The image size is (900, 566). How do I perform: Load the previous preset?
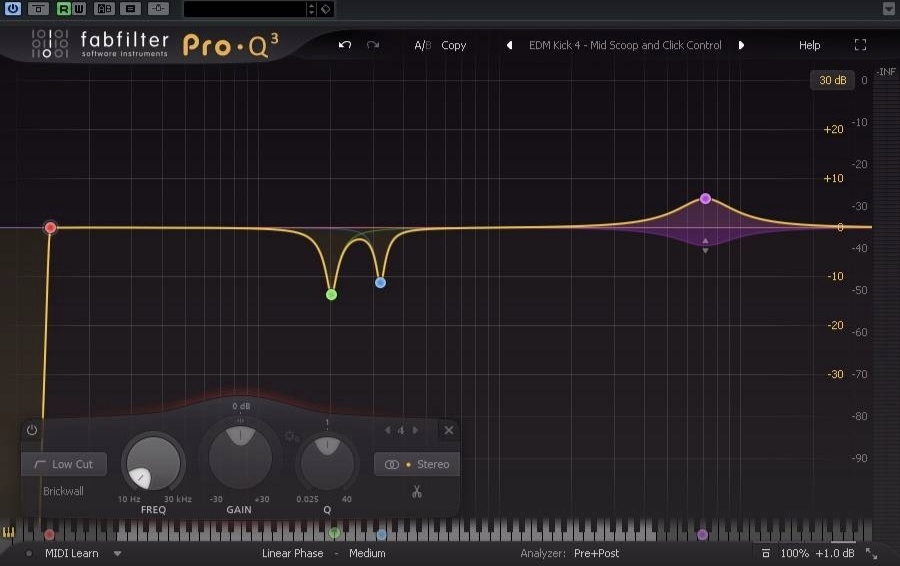point(509,45)
